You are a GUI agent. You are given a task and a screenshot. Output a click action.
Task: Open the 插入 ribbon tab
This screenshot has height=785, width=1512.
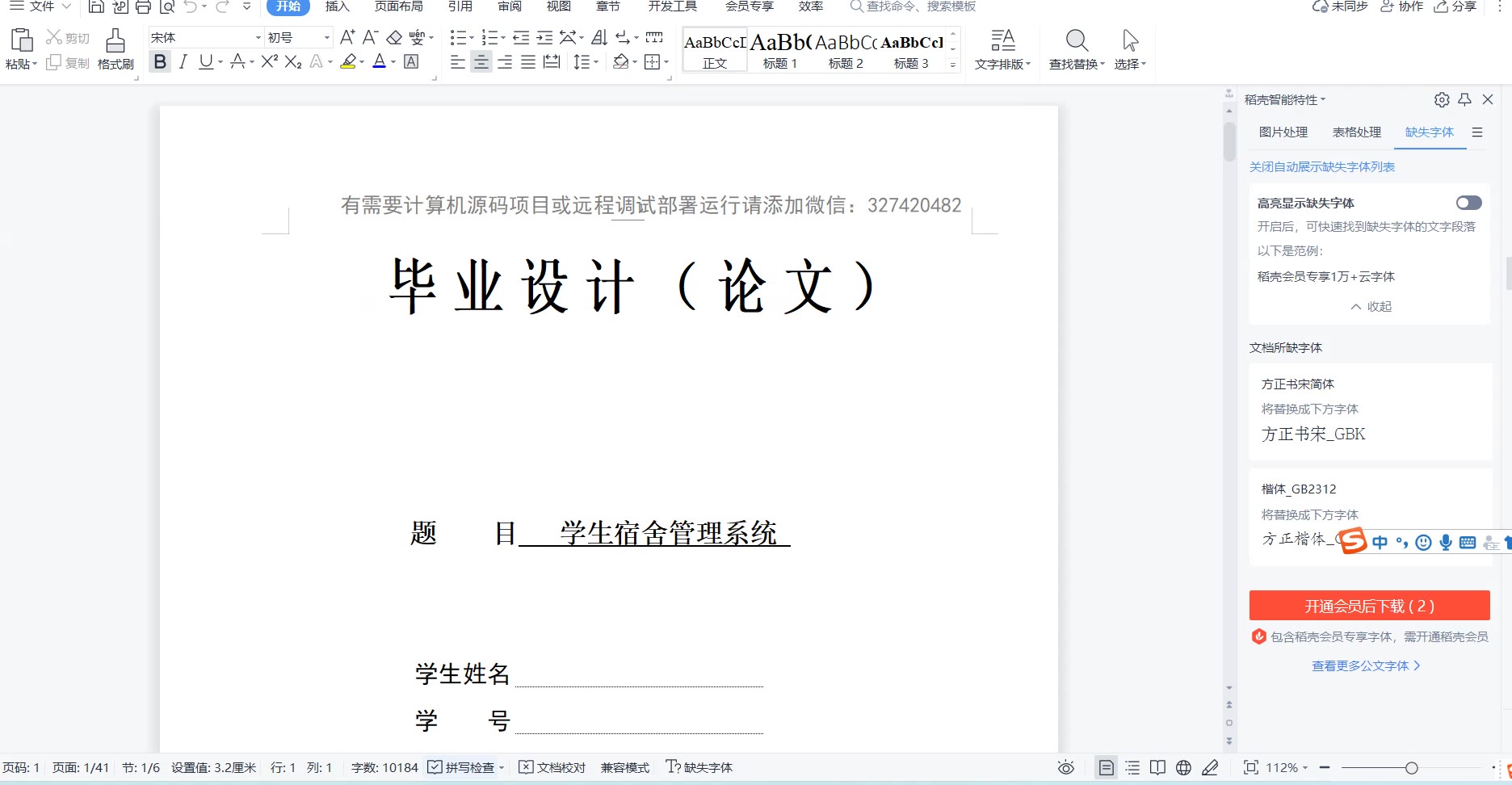pyautogui.click(x=337, y=6)
